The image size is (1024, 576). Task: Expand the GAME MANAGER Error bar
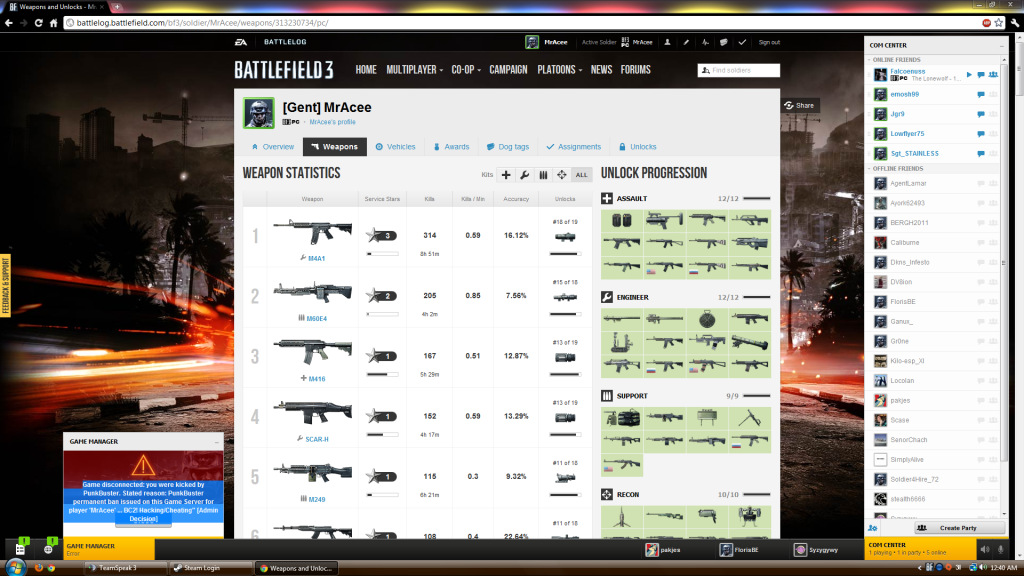(109, 549)
